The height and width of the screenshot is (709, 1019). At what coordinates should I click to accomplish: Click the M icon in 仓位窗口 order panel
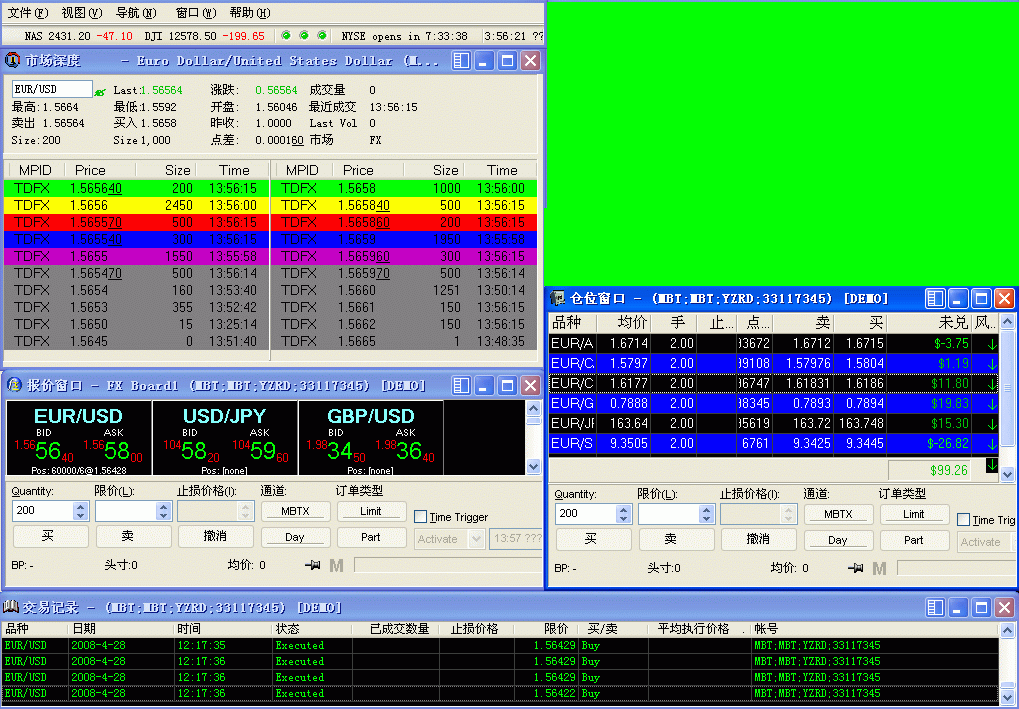pos(879,569)
